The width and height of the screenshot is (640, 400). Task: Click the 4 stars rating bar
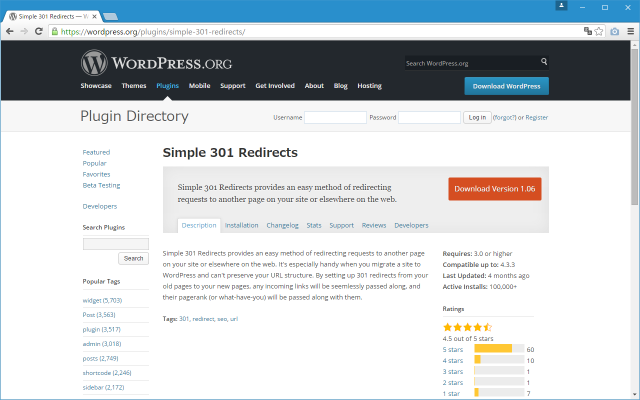[499, 360]
